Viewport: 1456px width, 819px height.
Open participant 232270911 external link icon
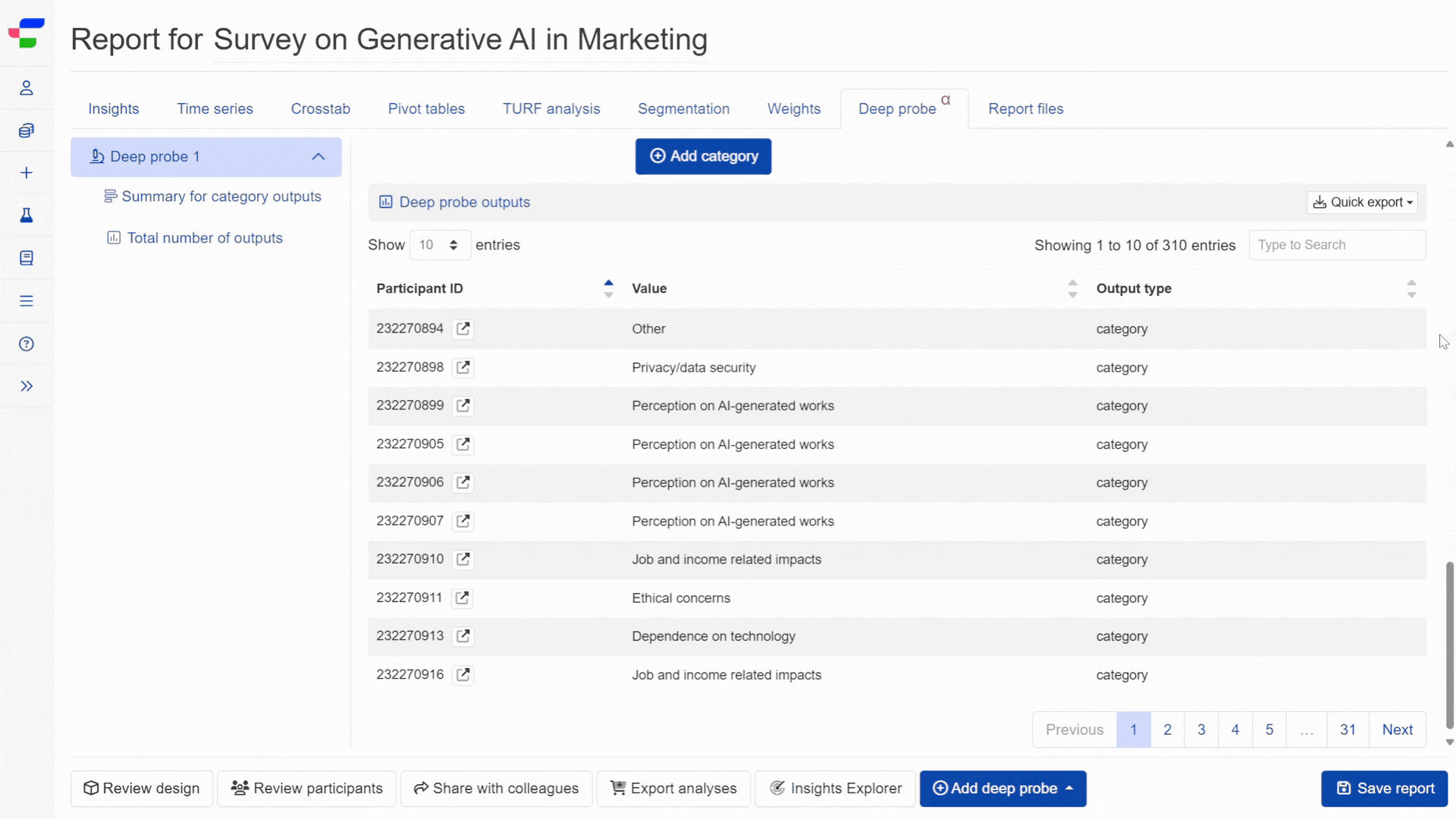(x=462, y=598)
